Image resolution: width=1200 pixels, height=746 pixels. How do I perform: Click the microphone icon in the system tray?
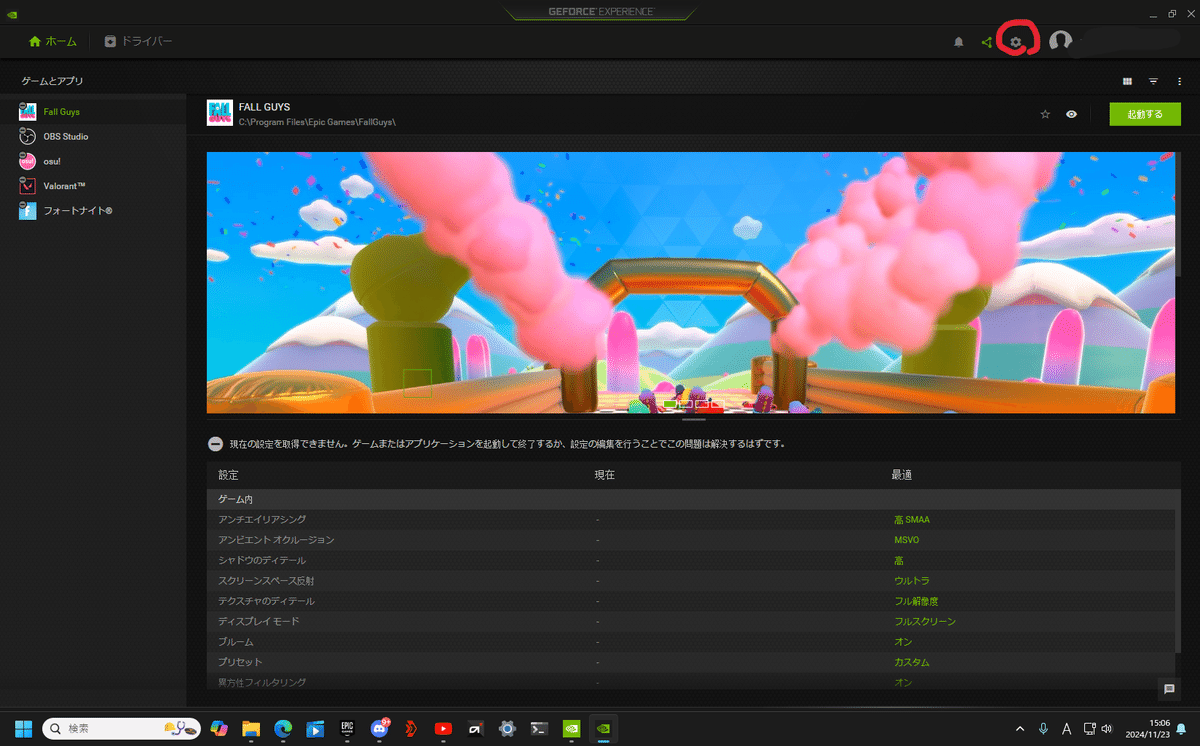coord(1043,729)
